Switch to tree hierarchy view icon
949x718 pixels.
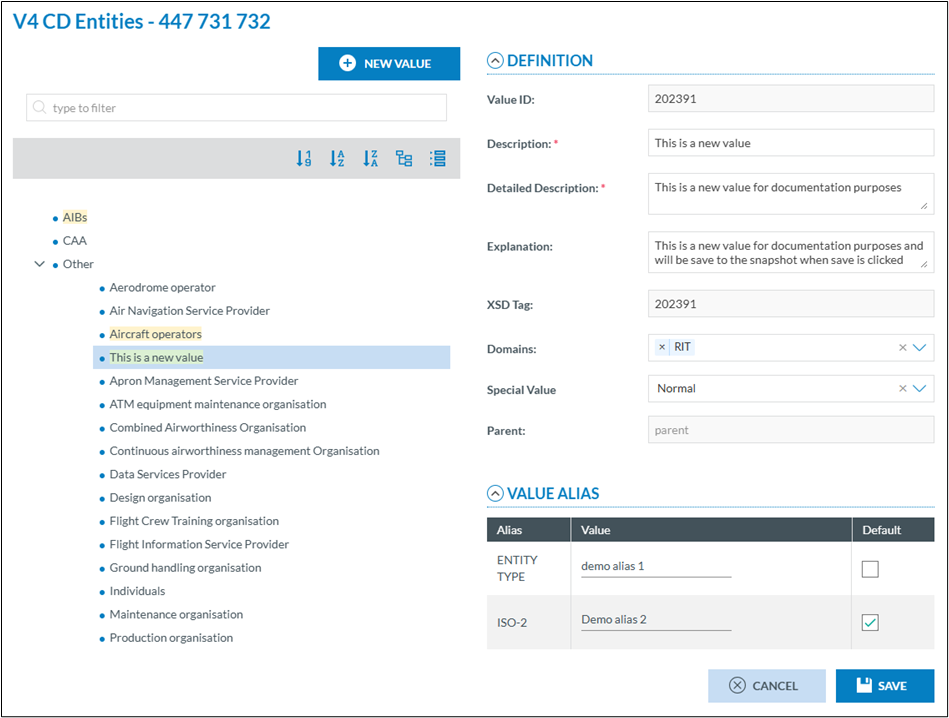(x=404, y=158)
